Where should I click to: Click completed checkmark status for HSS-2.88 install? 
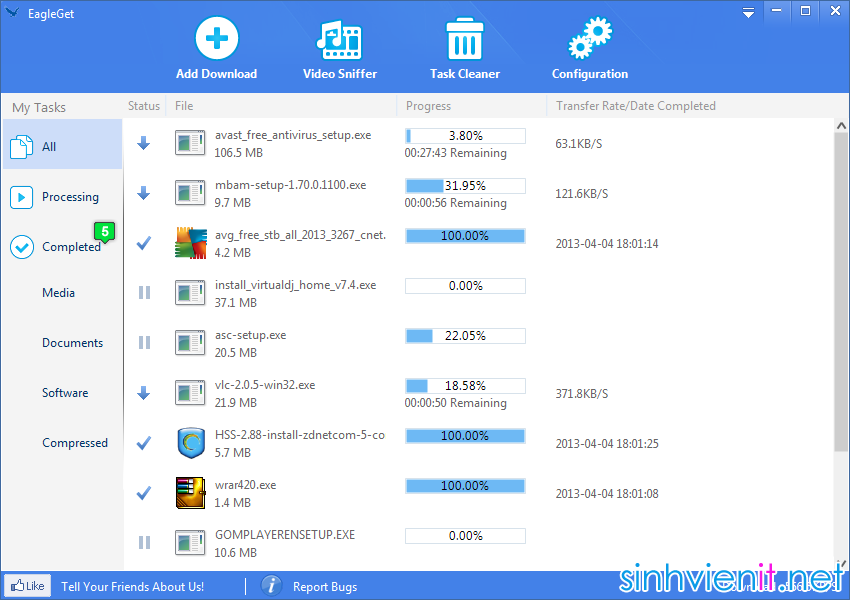[144, 443]
